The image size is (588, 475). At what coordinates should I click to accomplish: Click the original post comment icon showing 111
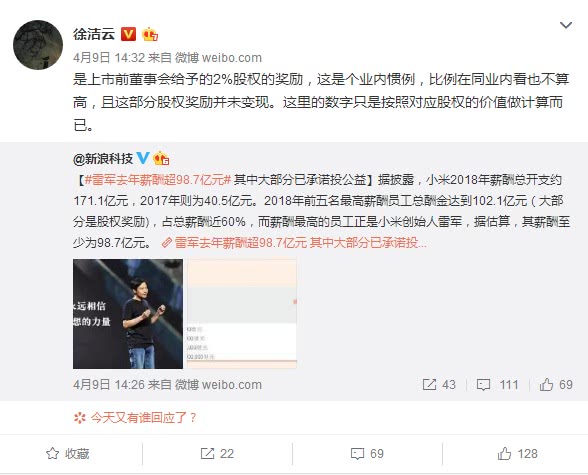498,385
